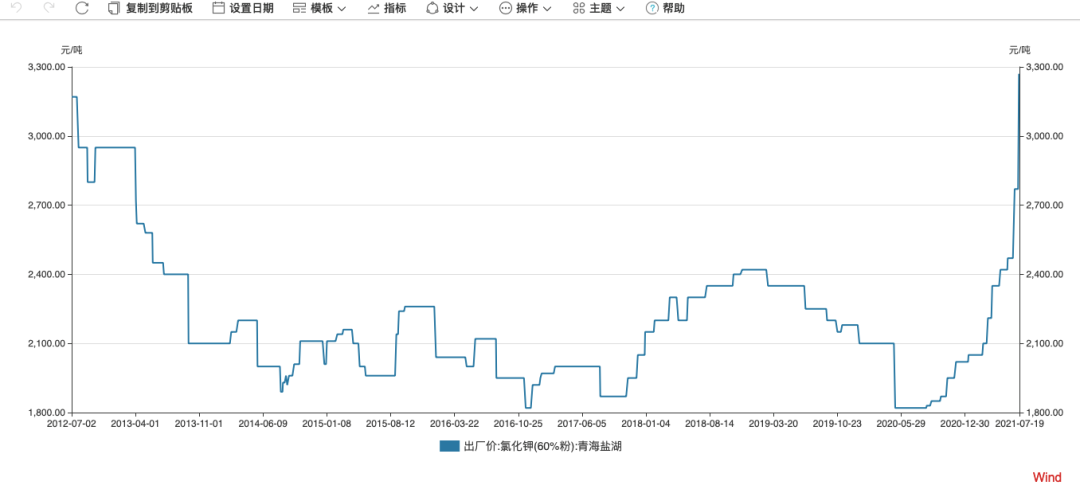Click the calendar icon beside 设置日期
Screen dimensions: 1080x497
[218, 8]
